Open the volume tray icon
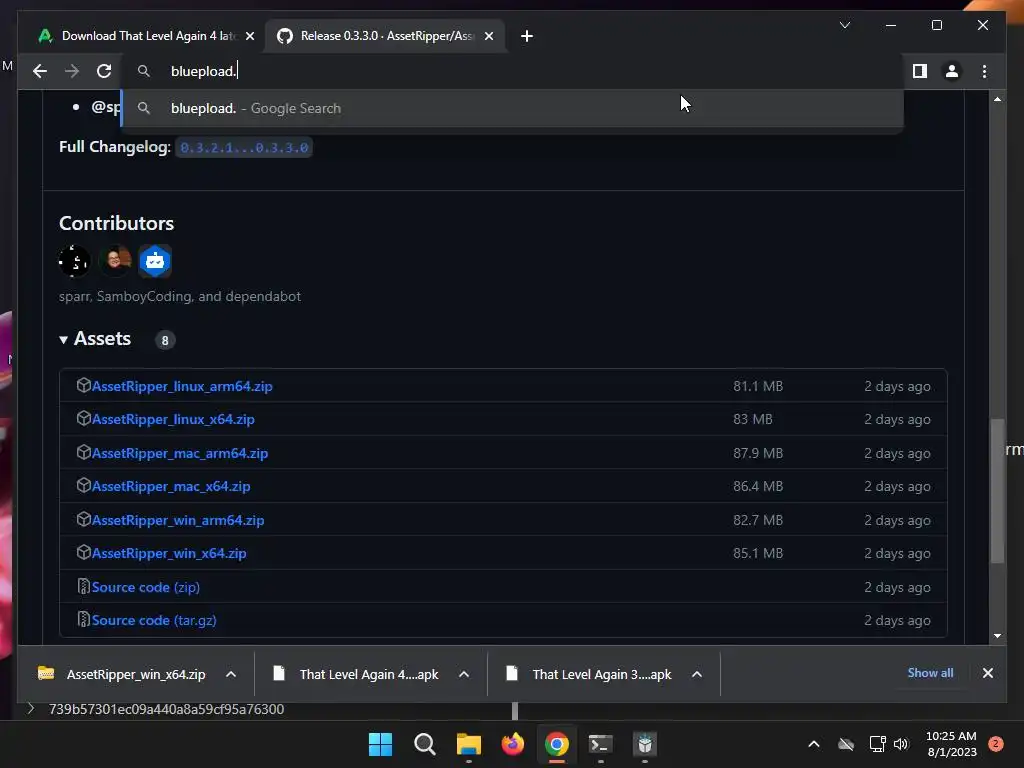Viewport: 1024px width, 768px height. [x=901, y=744]
